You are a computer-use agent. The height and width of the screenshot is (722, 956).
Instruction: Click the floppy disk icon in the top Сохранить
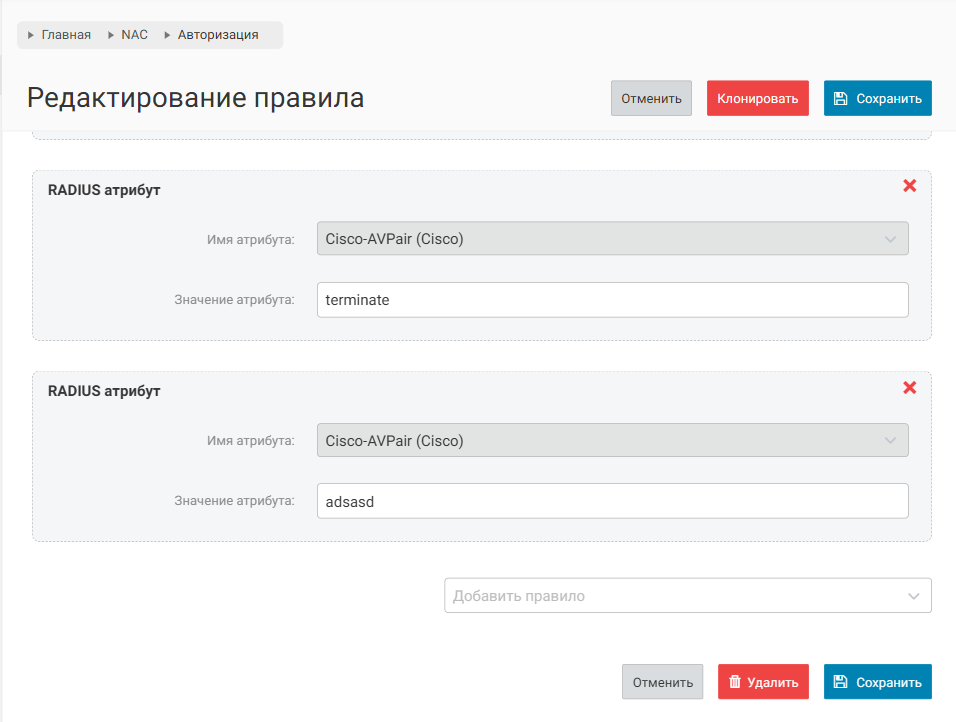click(x=841, y=99)
